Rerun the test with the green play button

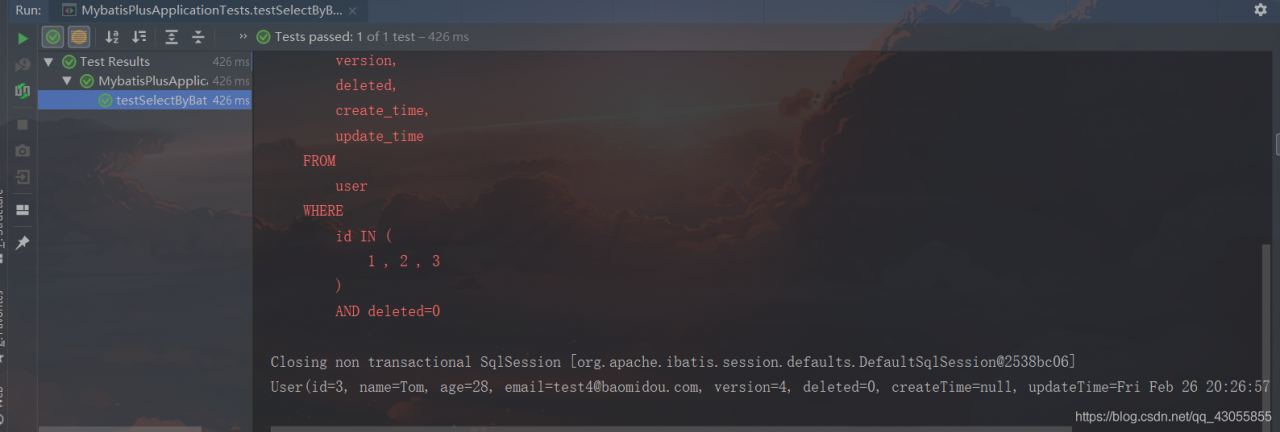tap(22, 38)
